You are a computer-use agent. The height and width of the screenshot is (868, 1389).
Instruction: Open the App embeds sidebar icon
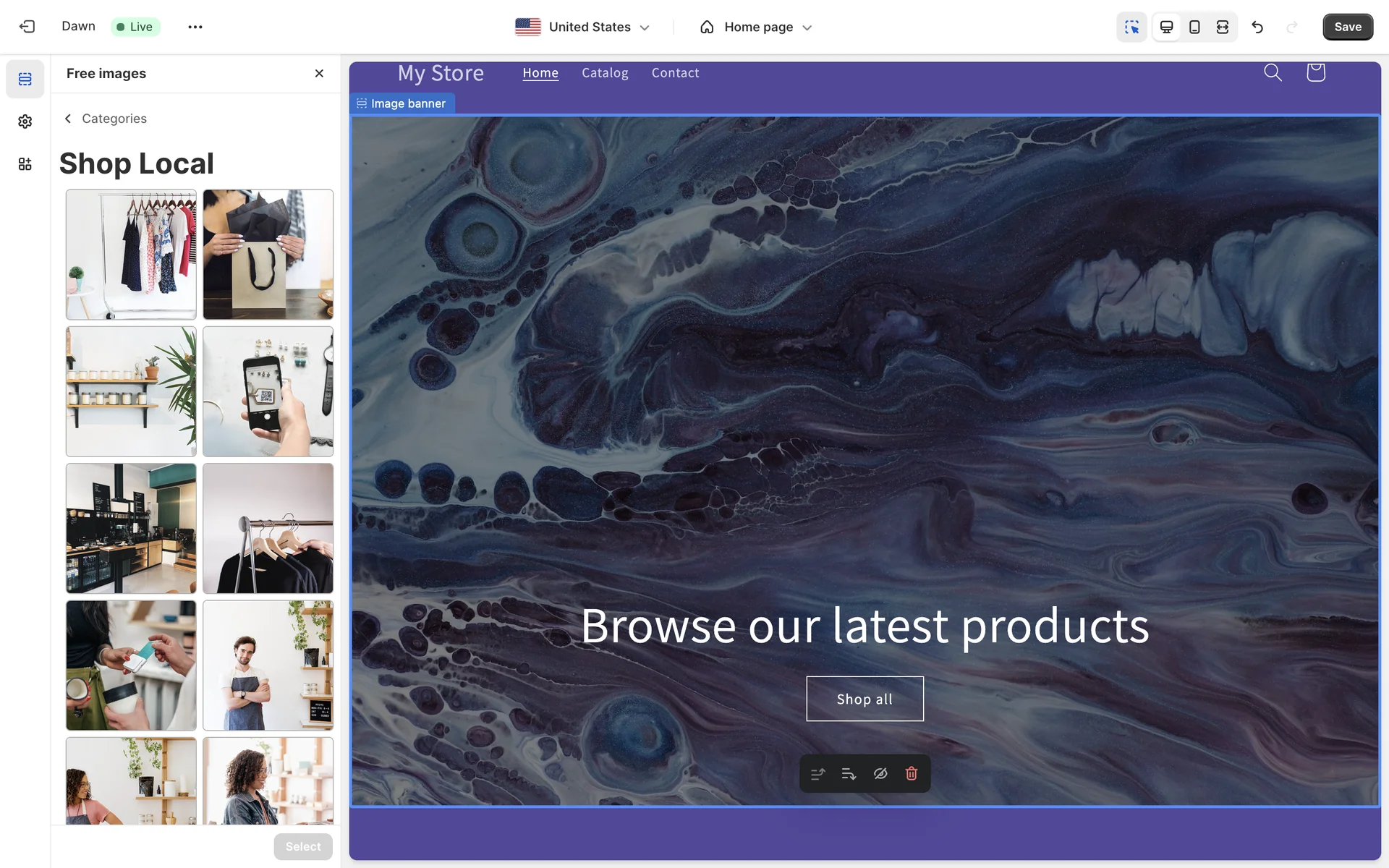[x=25, y=164]
